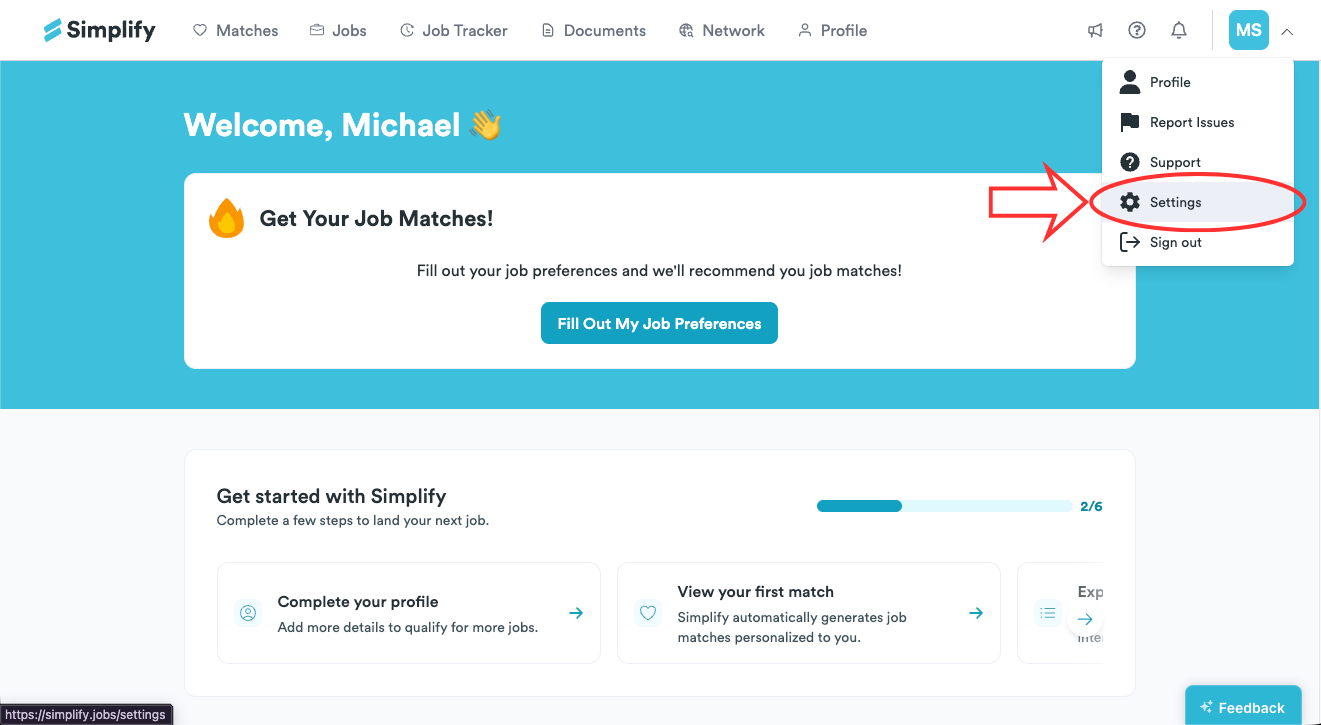Click the MS avatar badge
Screen dimensions: 1321x725
tap(1248, 30)
